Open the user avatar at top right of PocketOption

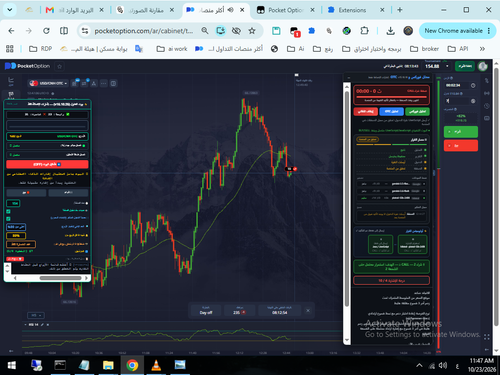pyautogui.click(x=483, y=66)
